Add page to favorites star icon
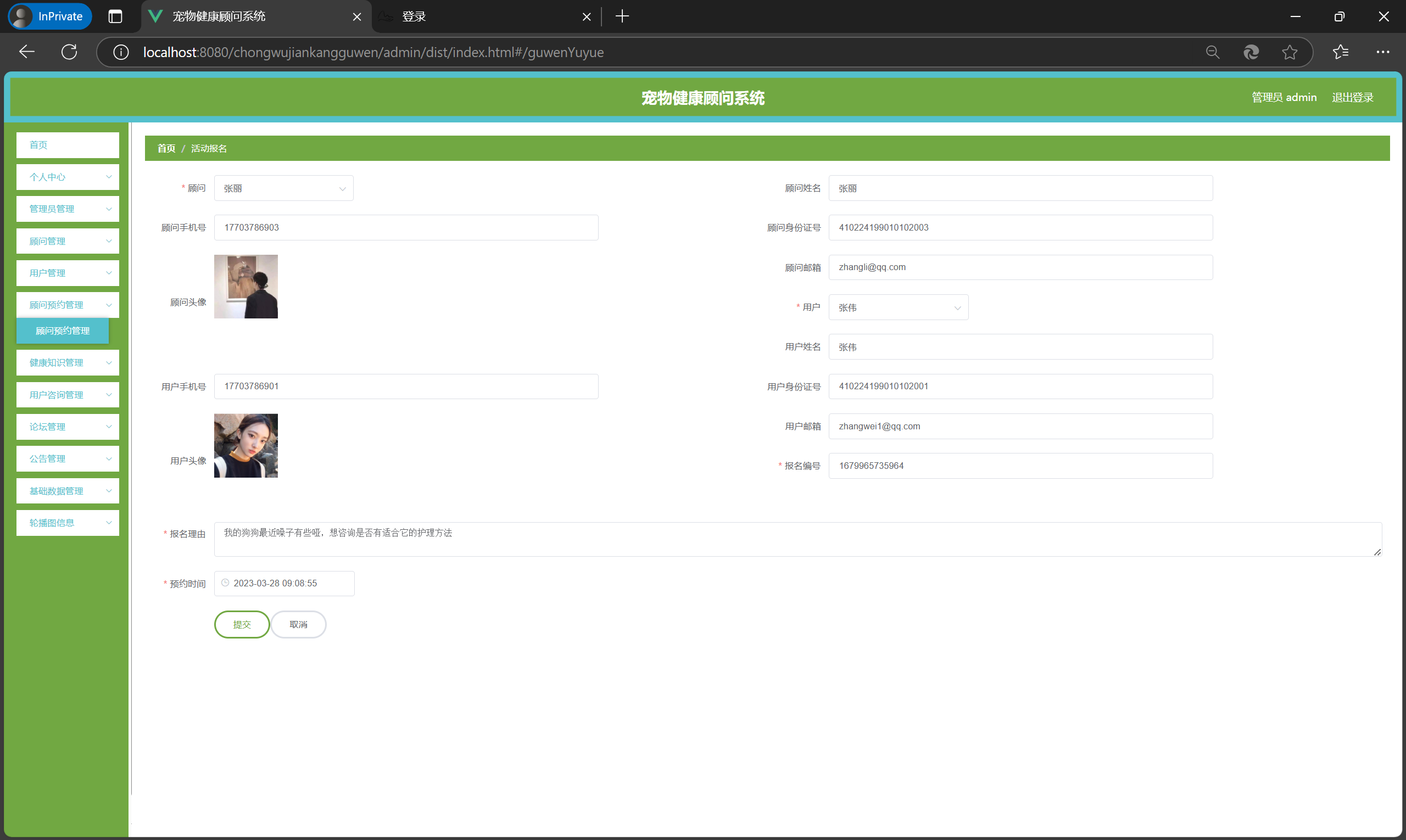This screenshot has height=840, width=1406. (1290, 52)
